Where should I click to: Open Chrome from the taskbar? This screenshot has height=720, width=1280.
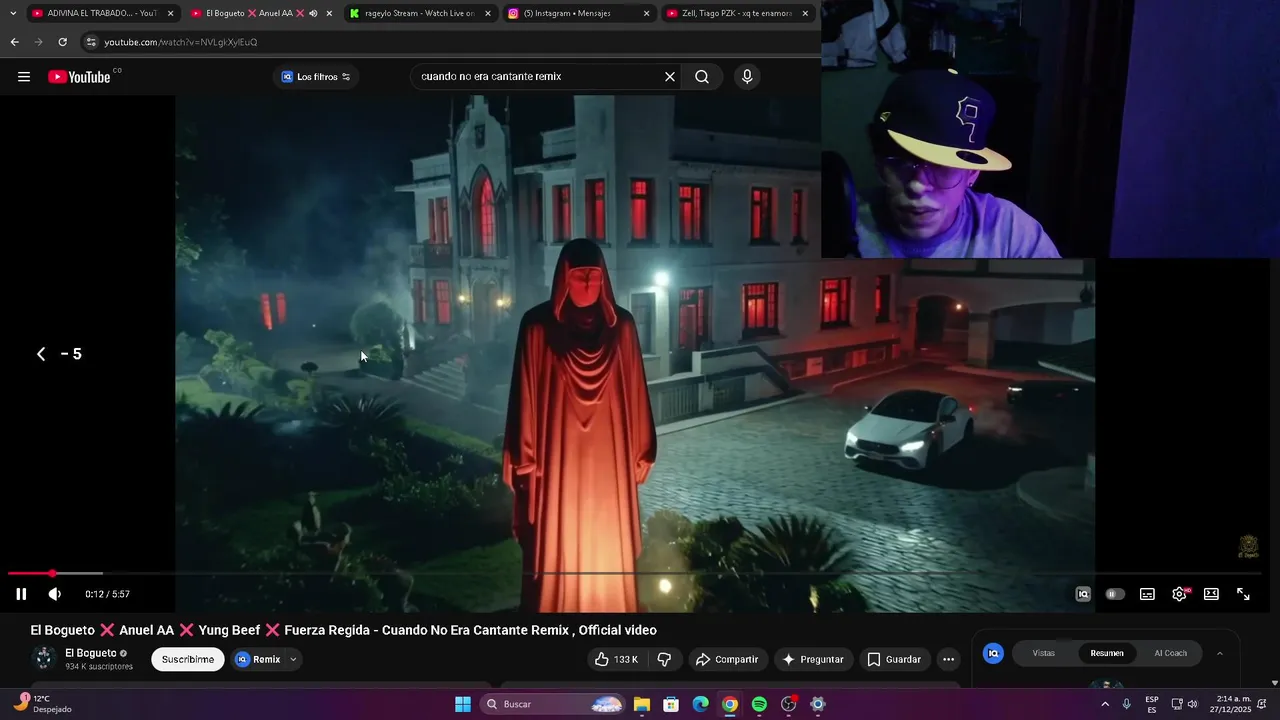point(730,704)
